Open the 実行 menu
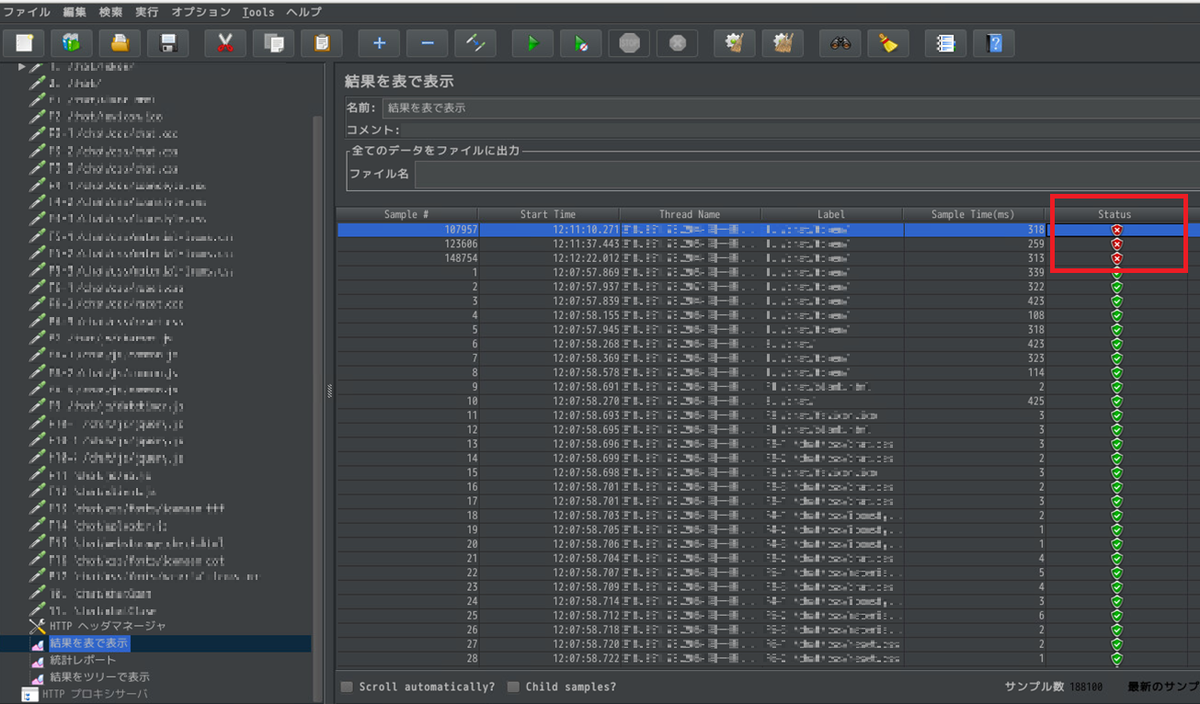 pyautogui.click(x=147, y=12)
